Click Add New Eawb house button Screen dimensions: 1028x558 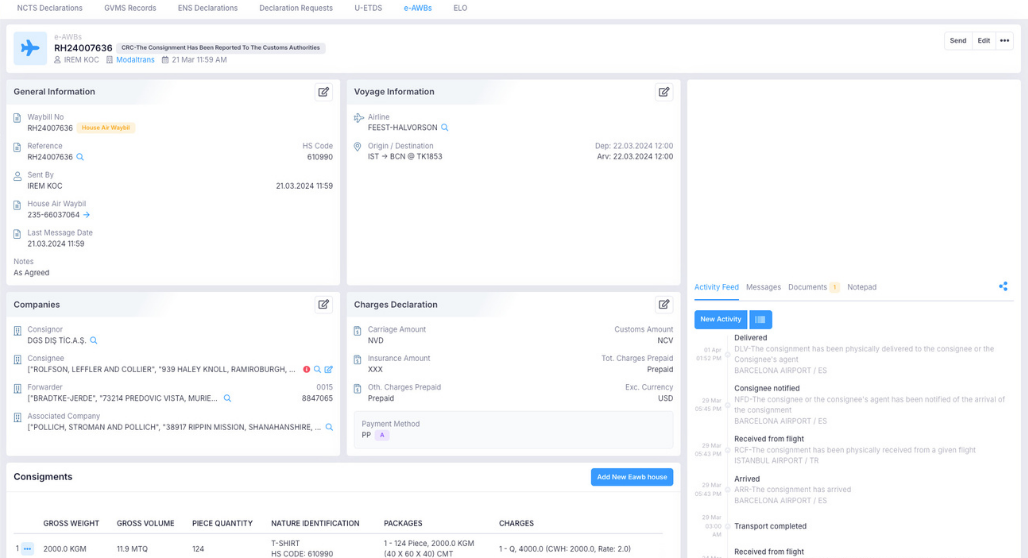632,477
